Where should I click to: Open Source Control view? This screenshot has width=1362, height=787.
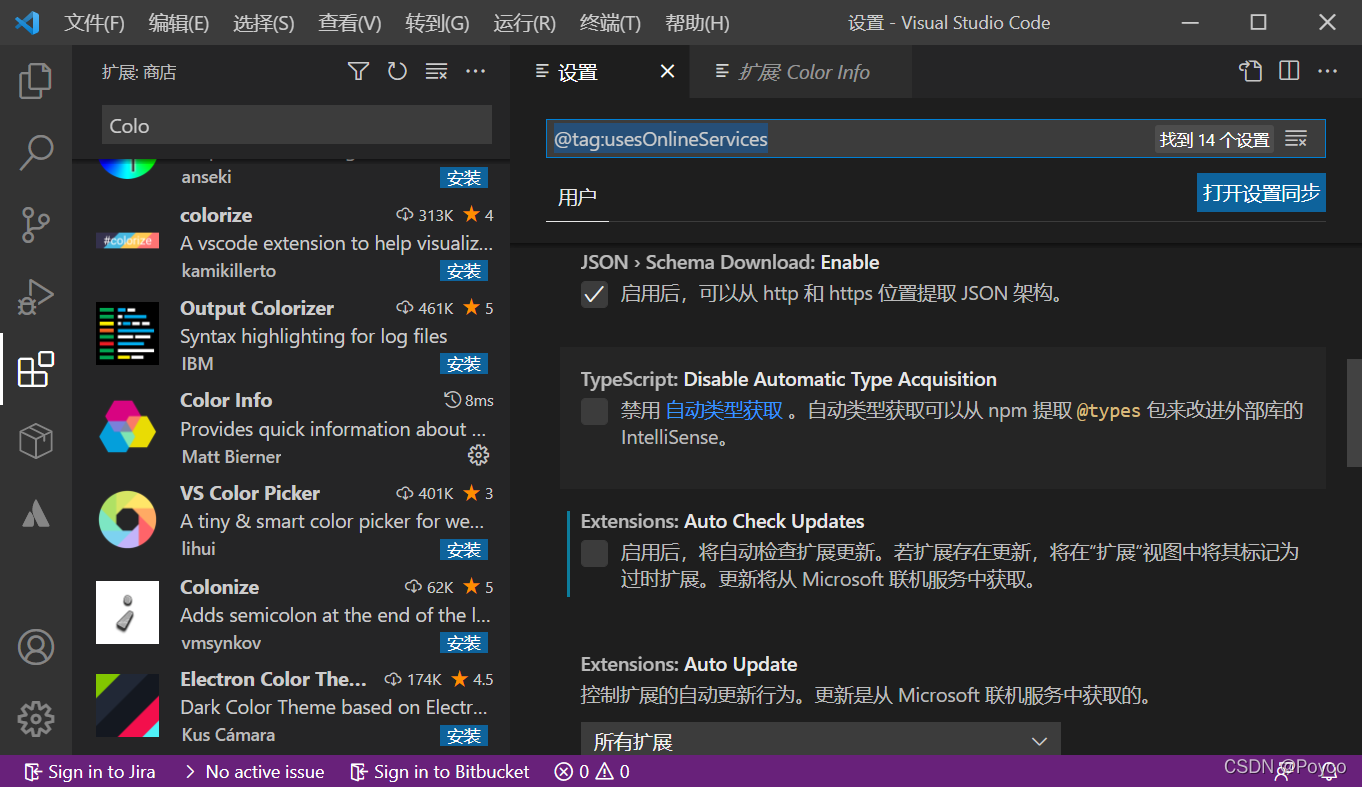click(36, 225)
